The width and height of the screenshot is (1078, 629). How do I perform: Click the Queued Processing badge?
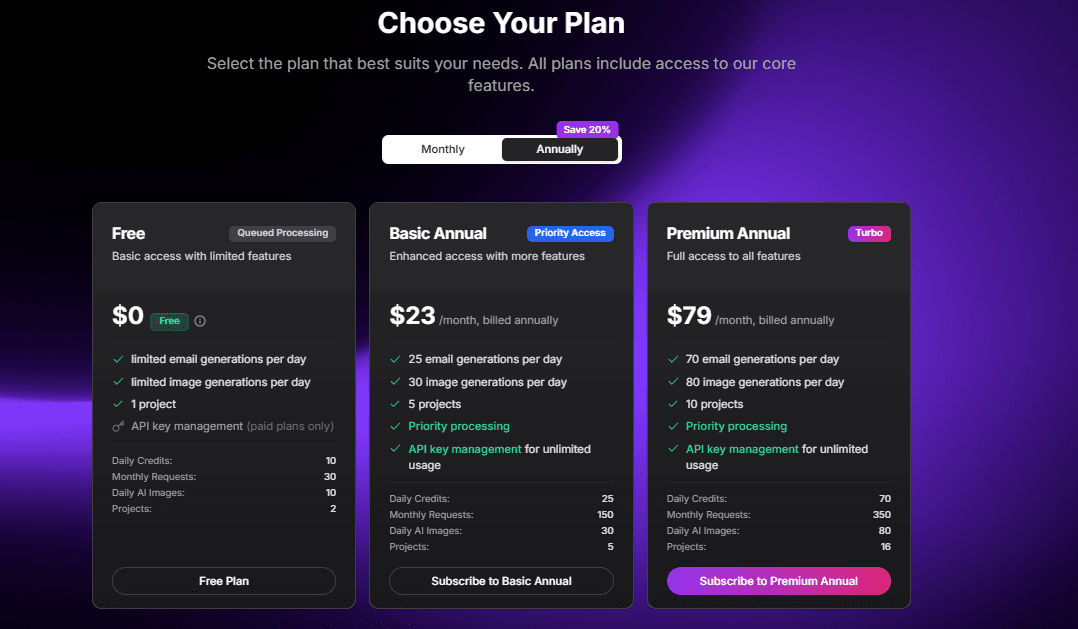282,233
